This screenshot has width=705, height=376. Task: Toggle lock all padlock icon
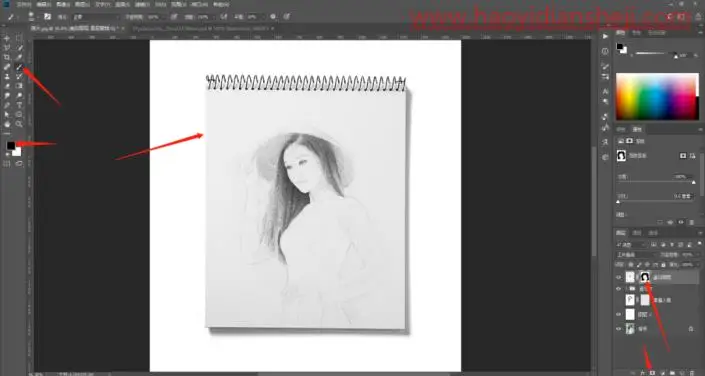tap(664, 264)
